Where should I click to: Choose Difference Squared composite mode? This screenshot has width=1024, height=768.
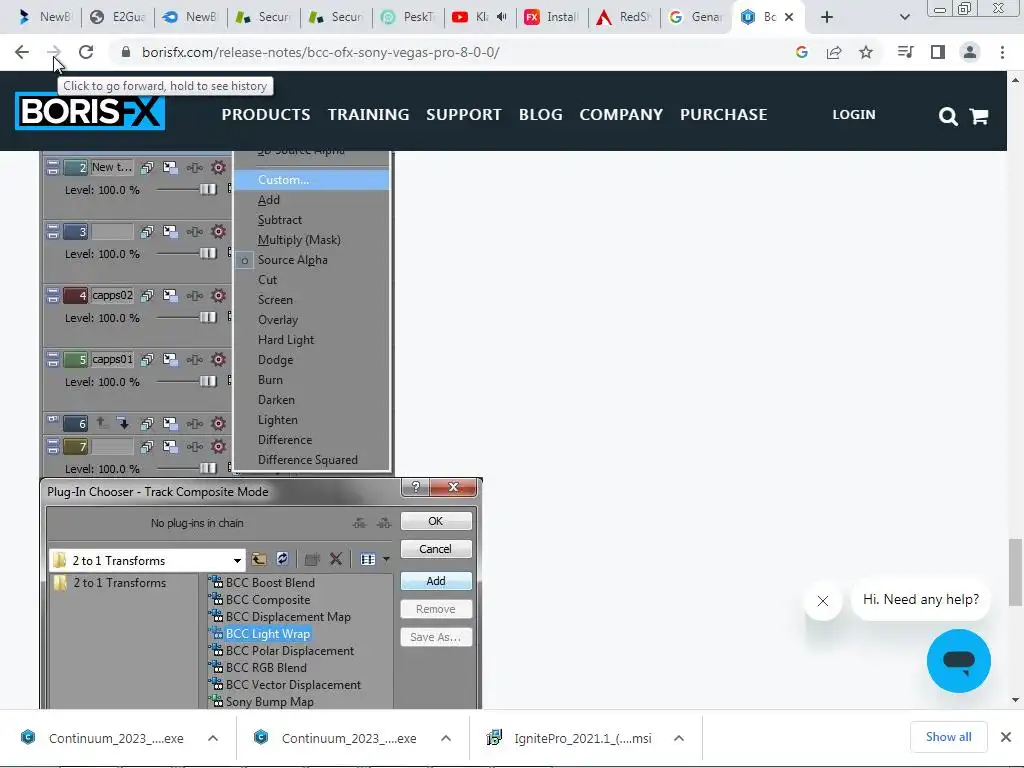tap(308, 460)
